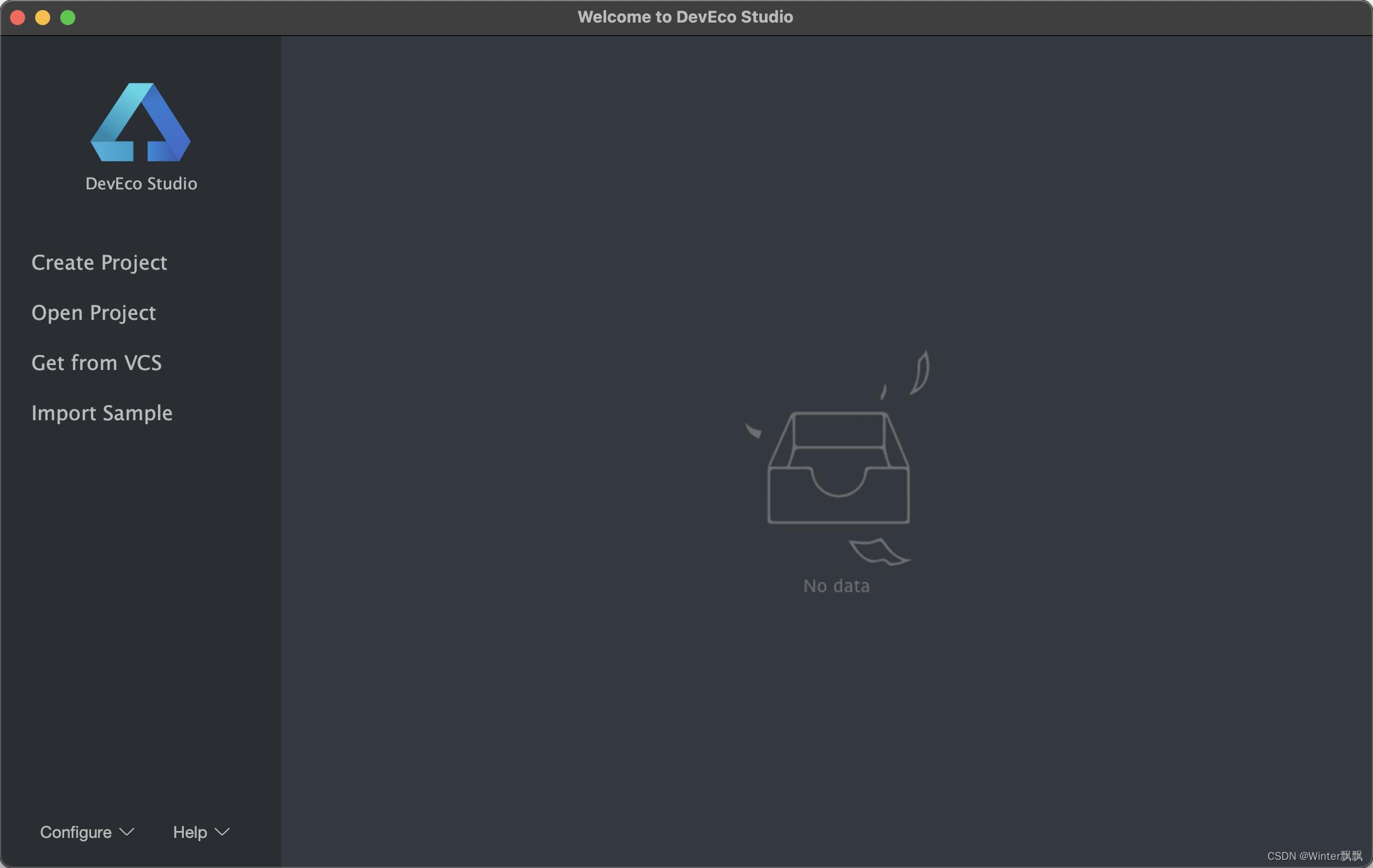Maximize the window using the green button

pos(68,18)
